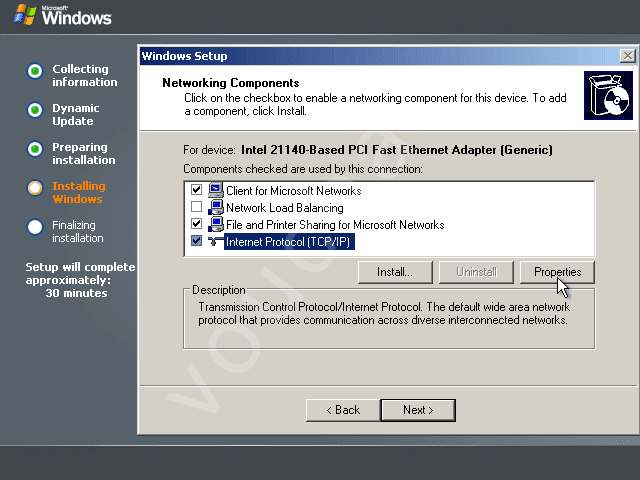
Task: Click the setup disc and box icon
Action: click(608, 96)
